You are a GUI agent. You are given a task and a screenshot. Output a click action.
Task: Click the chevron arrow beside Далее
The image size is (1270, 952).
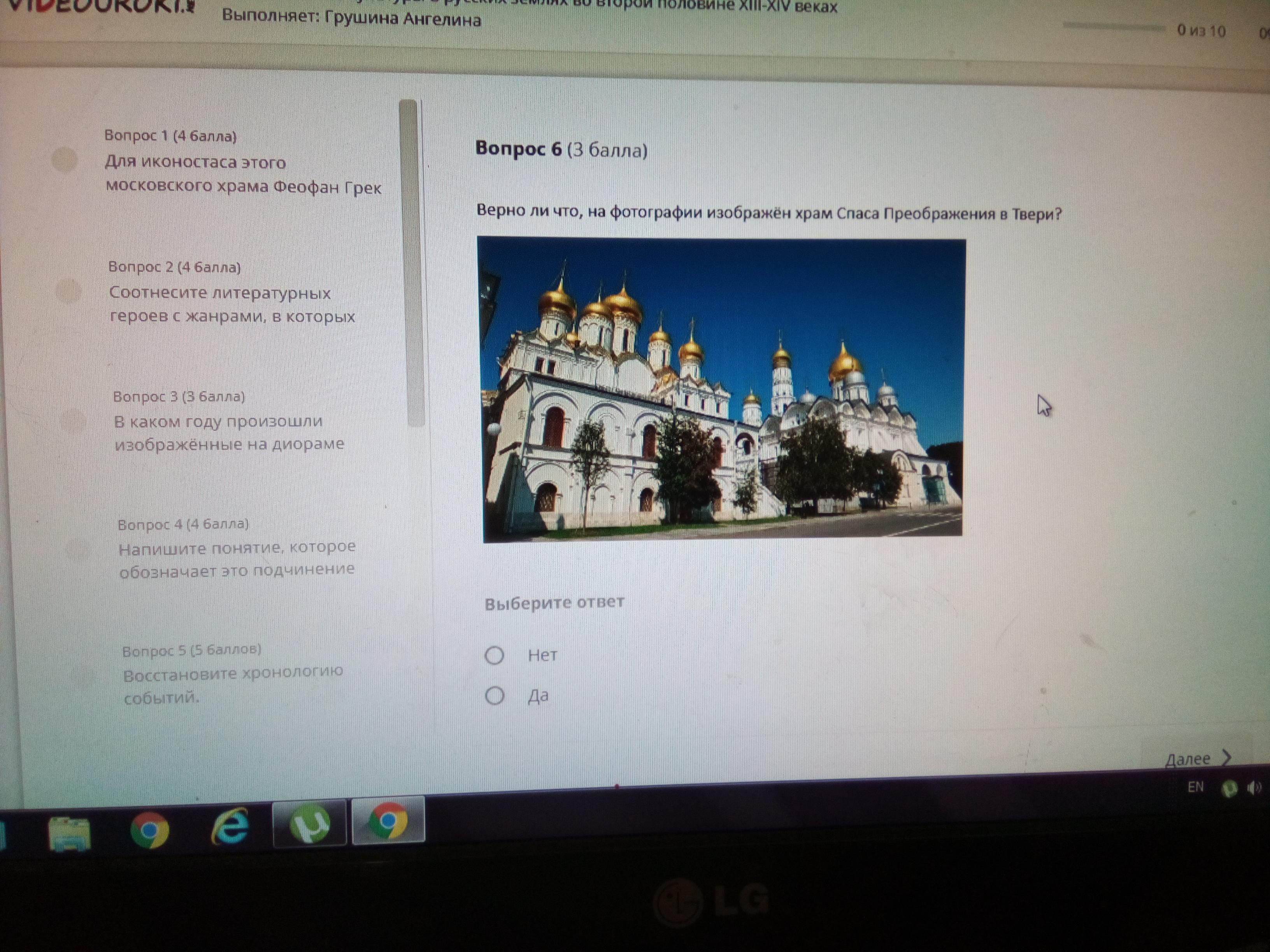[1226, 758]
